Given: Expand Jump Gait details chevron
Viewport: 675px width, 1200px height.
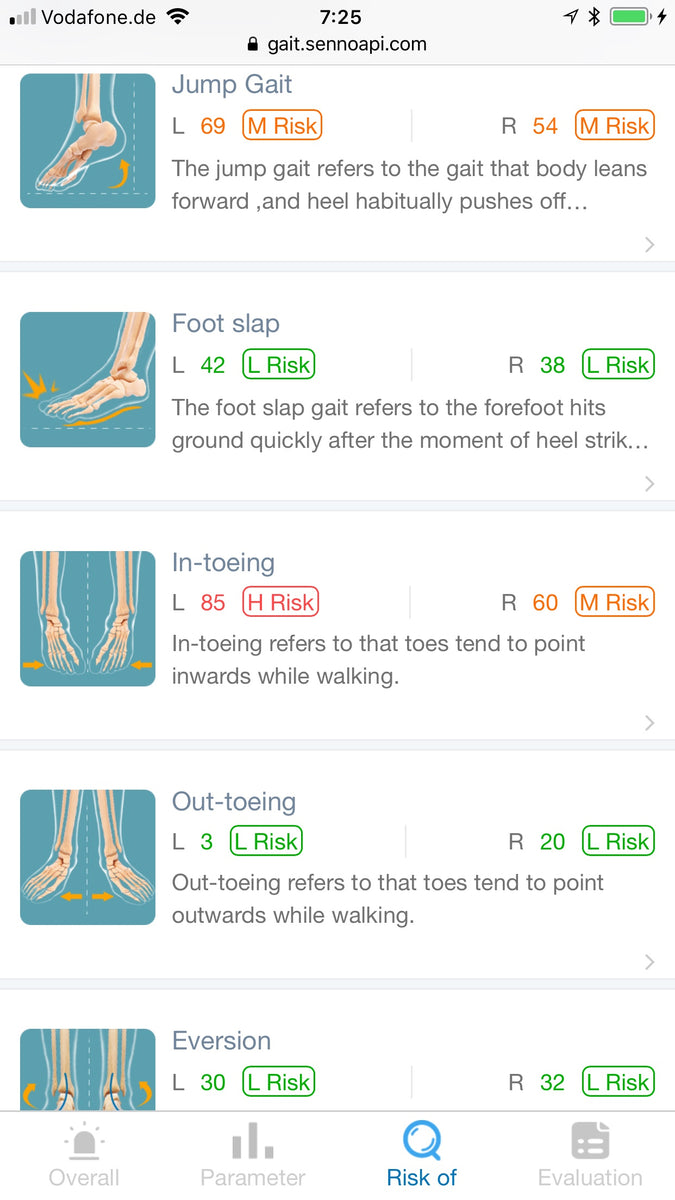Looking at the screenshot, I should (650, 245).
